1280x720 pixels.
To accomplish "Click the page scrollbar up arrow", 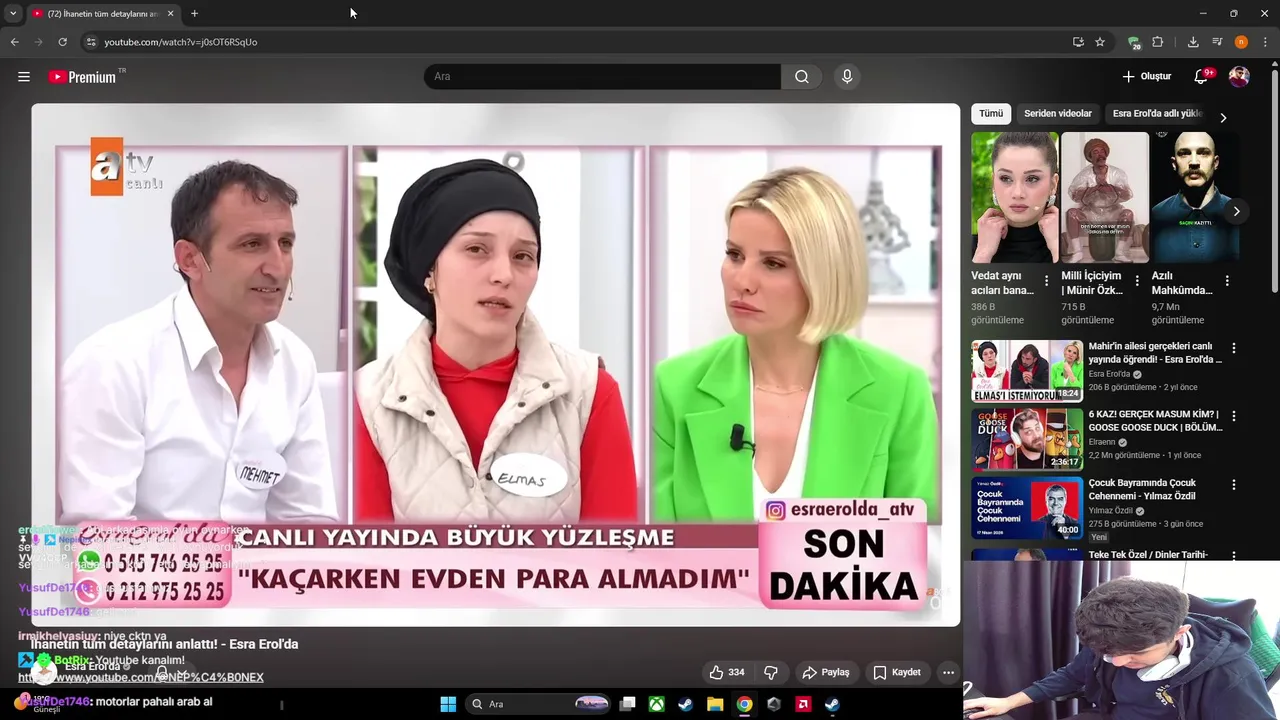I will [1274, 66].
